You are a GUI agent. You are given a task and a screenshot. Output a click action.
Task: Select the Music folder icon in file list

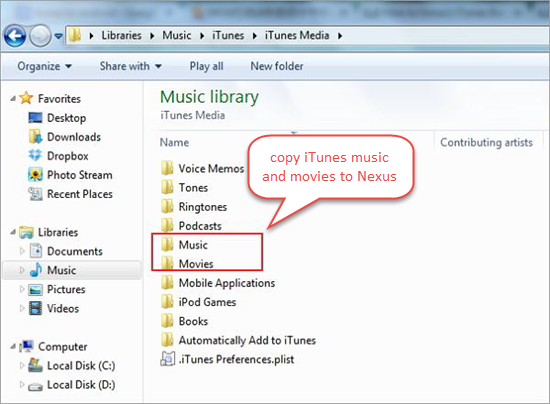pyautogui.click(x=167, y=244)
